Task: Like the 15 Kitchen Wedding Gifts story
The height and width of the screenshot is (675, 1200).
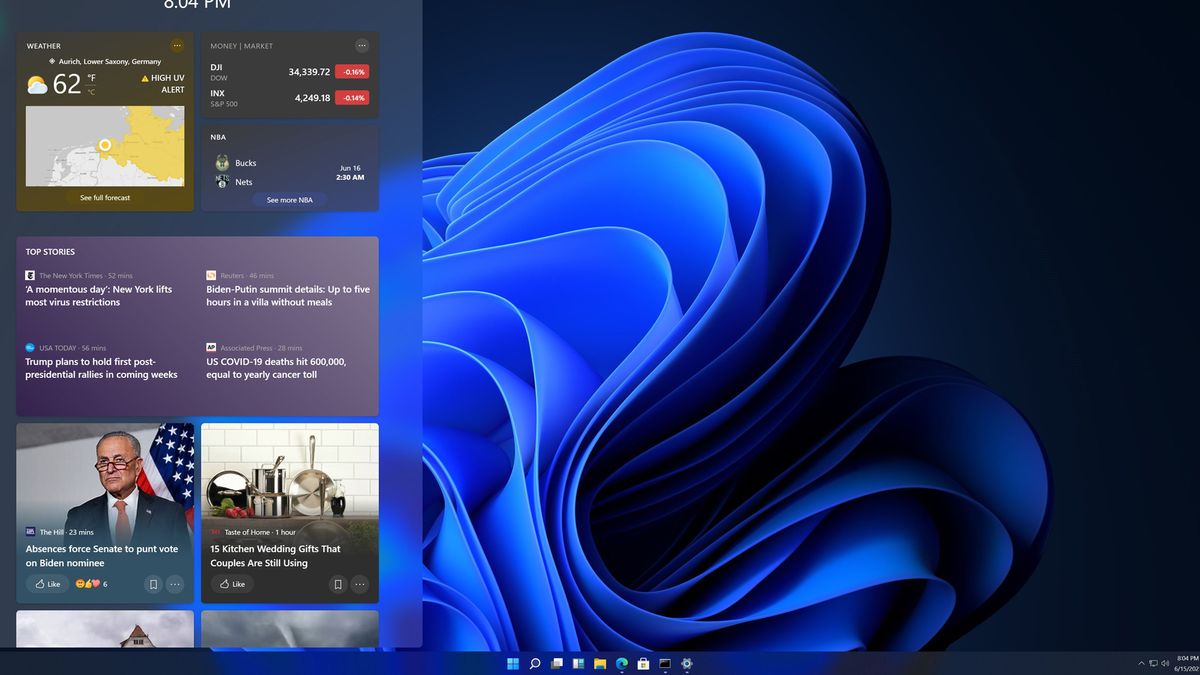Action: (232, 584)
